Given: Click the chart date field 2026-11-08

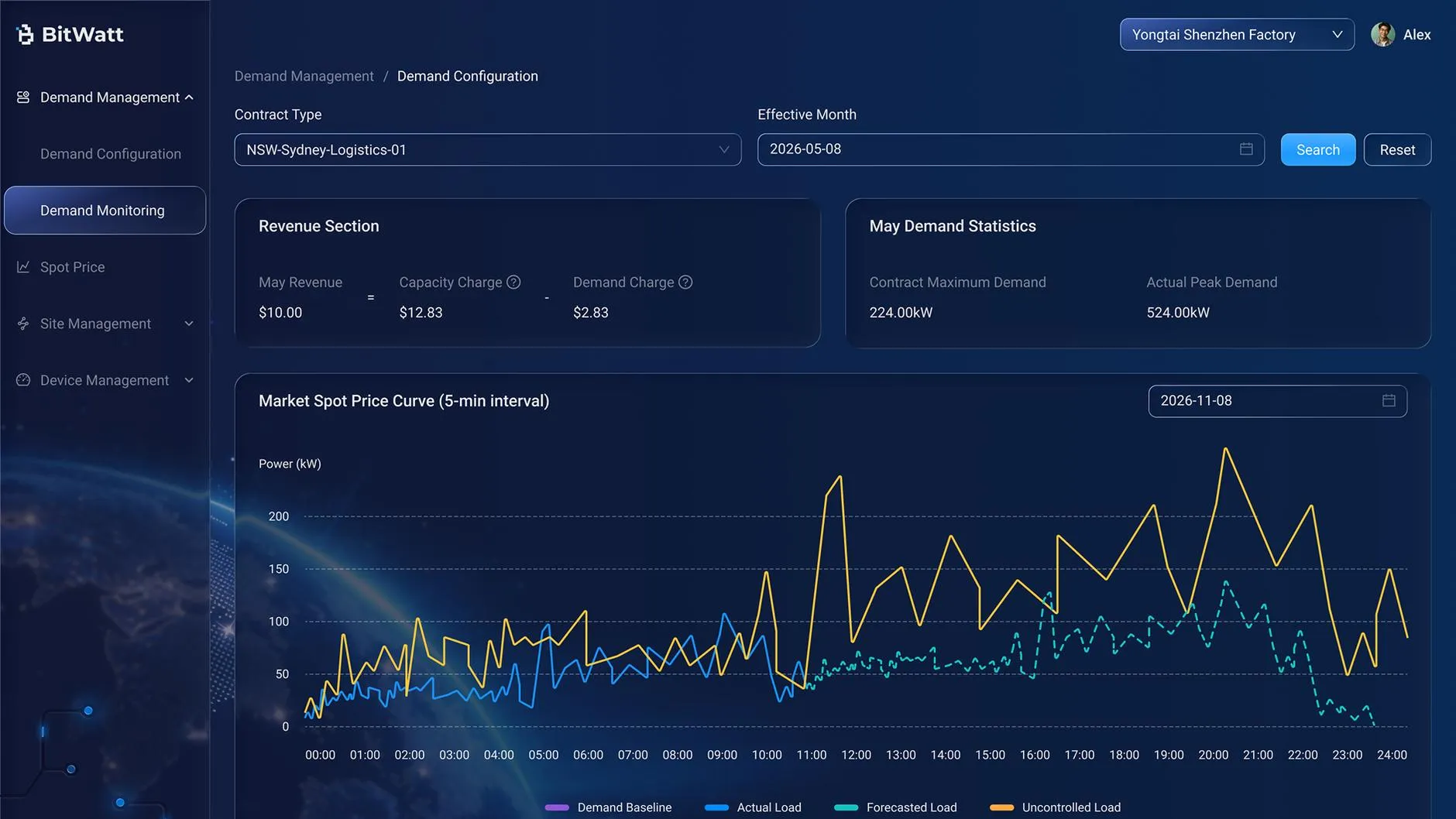Looking at the screenshot, I should pyautogui.click(x=1277, y=401).
